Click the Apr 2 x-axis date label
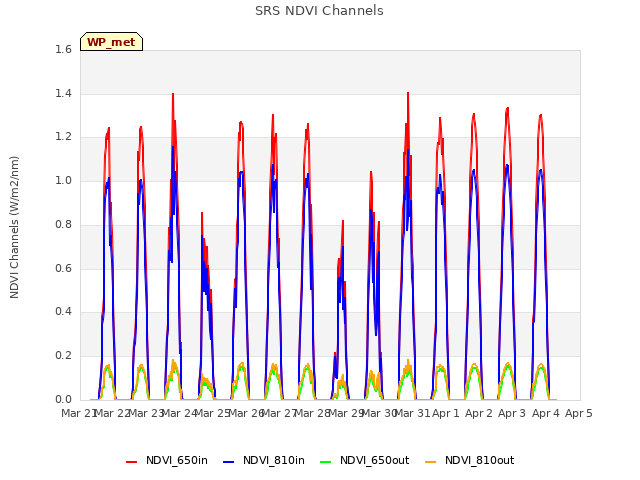 point(479,413)
